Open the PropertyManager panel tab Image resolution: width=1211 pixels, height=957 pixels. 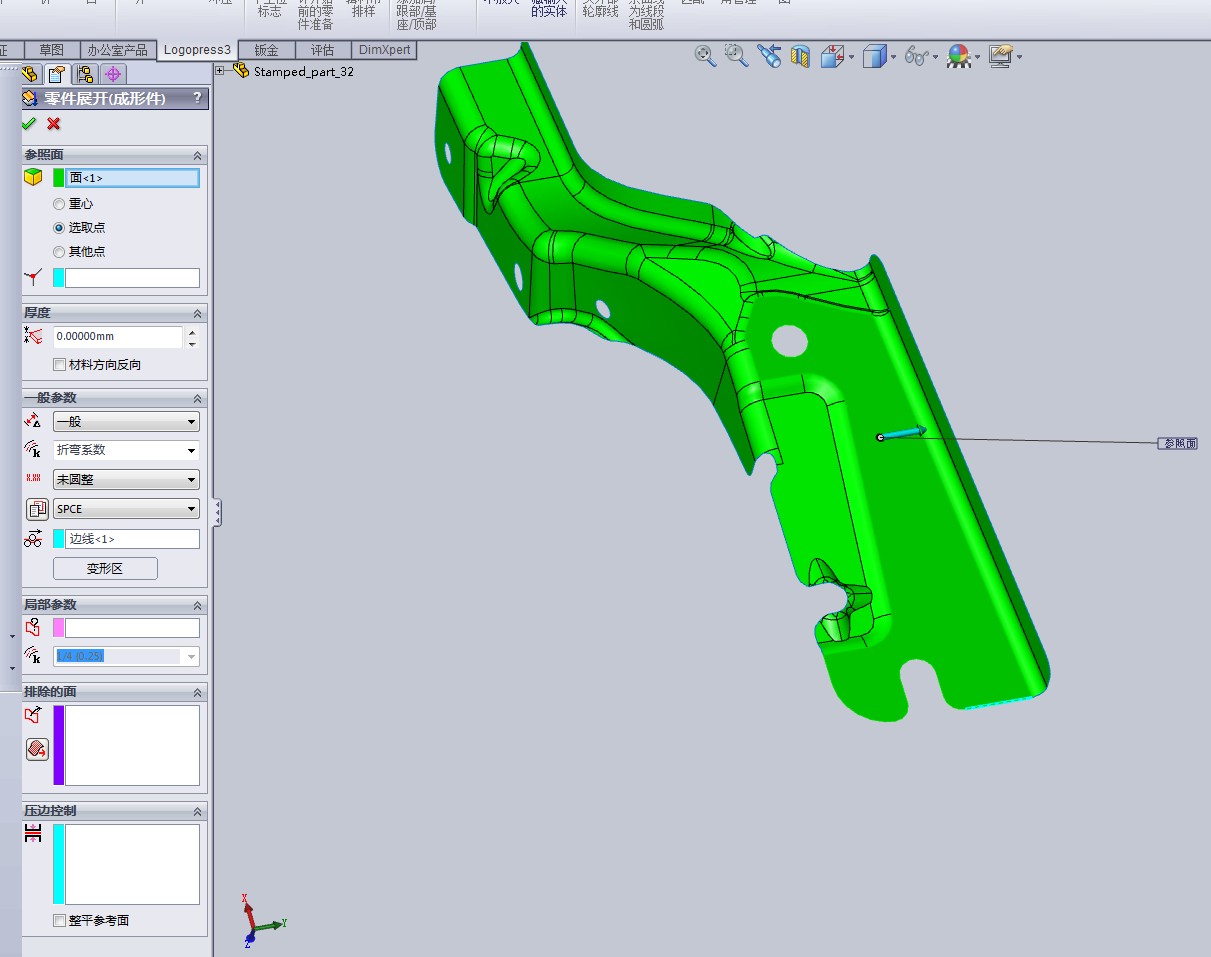(x=57, y=74)
